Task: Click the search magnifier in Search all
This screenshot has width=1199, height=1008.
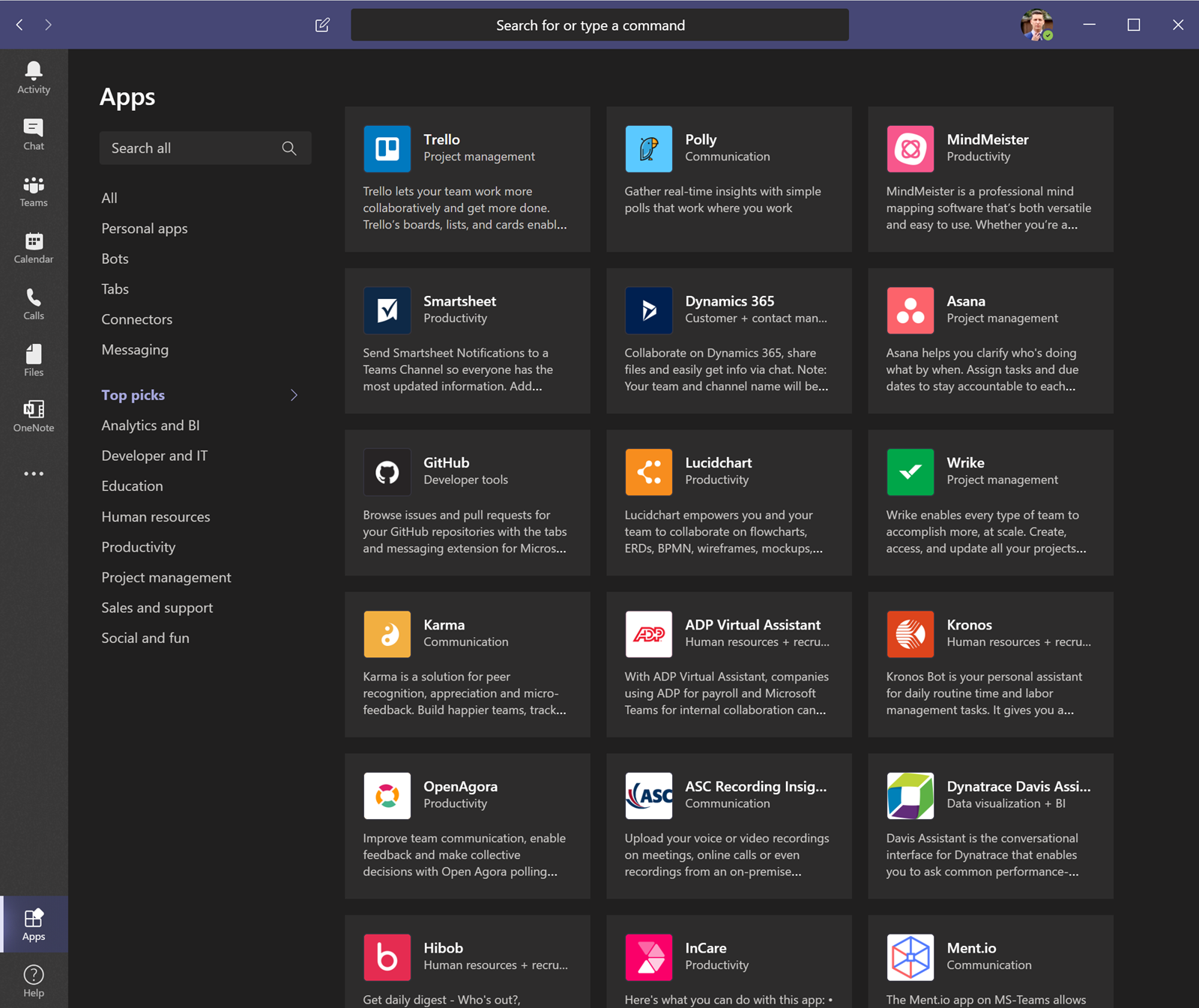Action: pos(289,148)
